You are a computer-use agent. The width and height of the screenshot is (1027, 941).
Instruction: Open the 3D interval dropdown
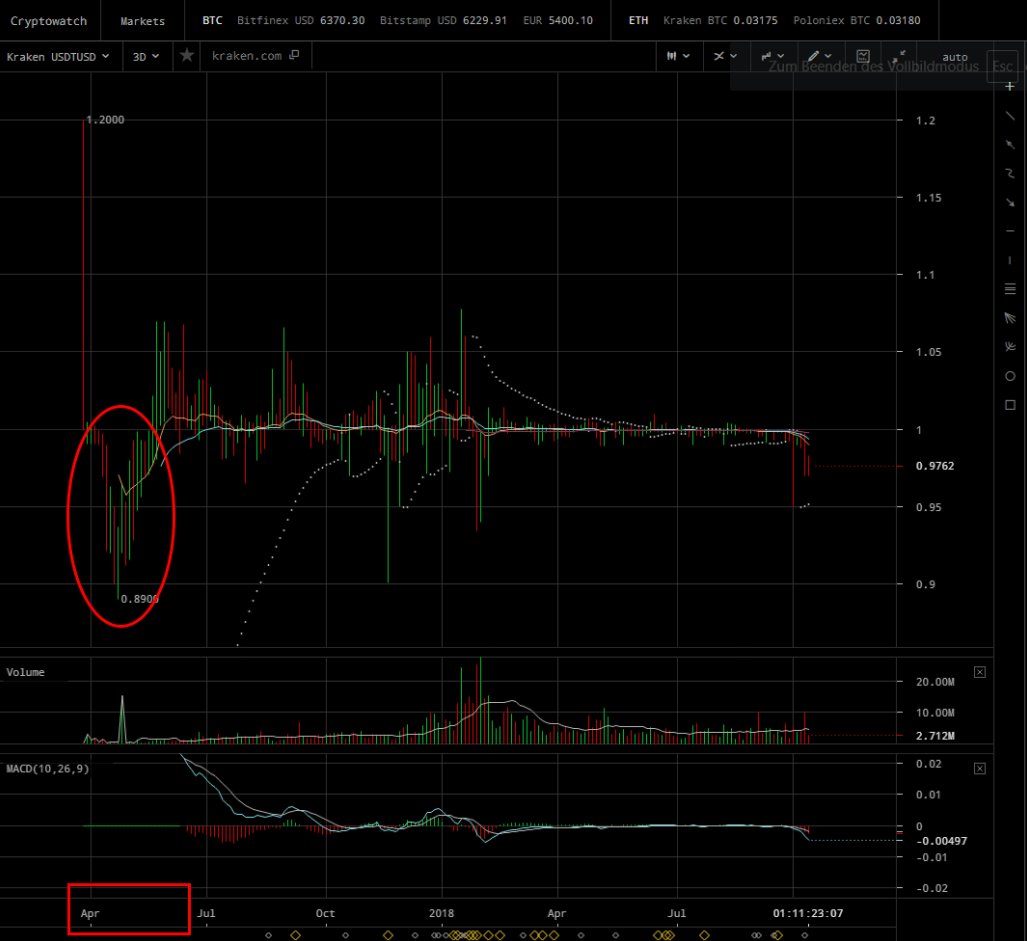click(x=146, y=57)
